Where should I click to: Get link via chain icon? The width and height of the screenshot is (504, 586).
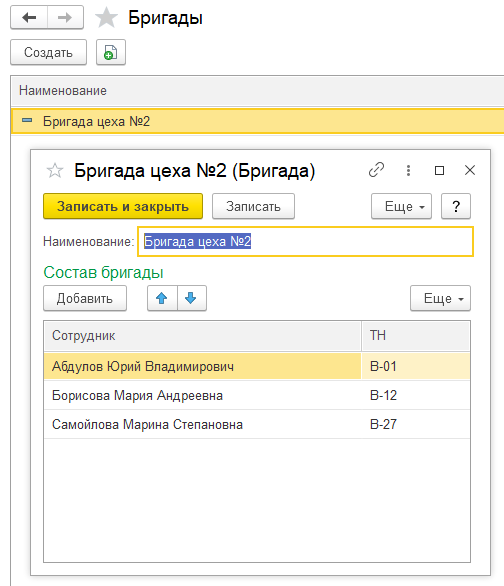pos(376,170)
